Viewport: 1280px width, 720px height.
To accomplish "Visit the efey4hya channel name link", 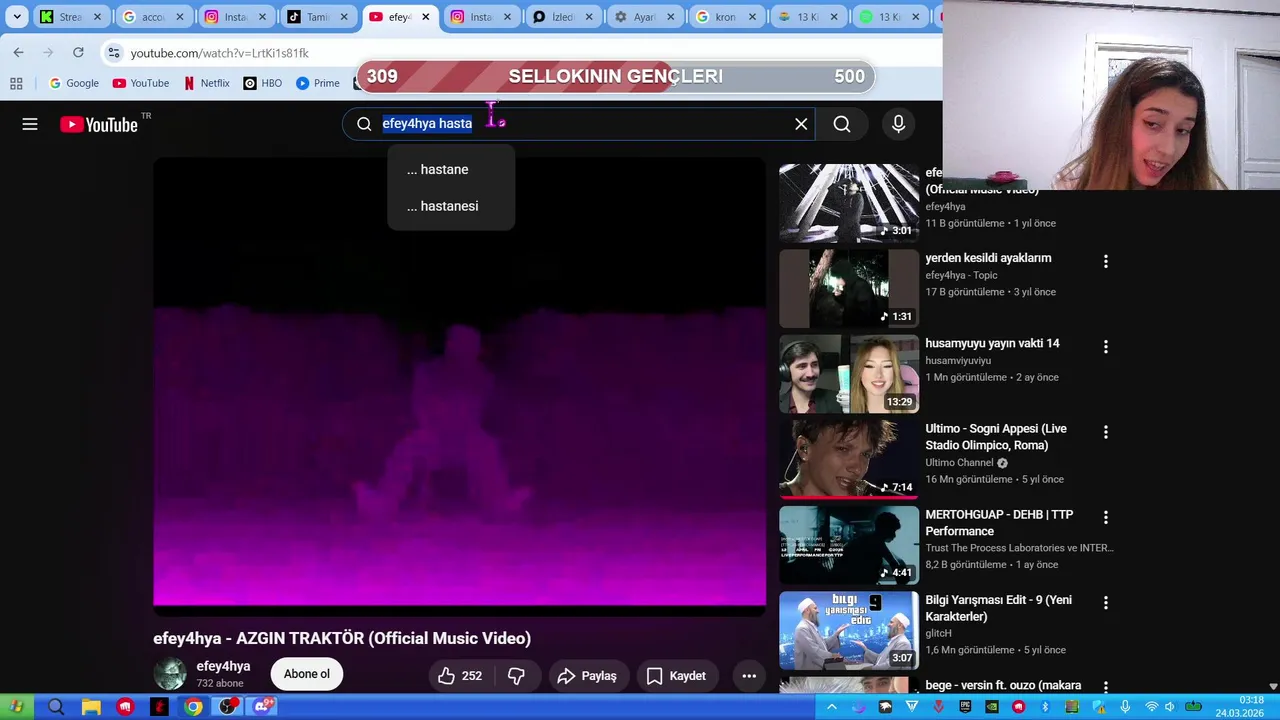I will (223, 666).
